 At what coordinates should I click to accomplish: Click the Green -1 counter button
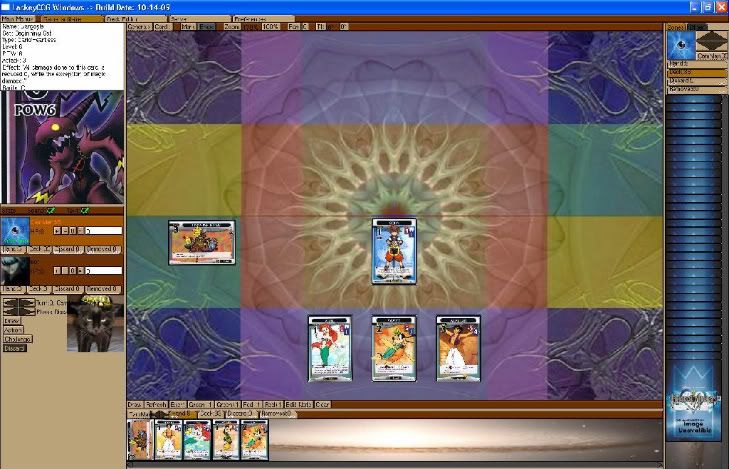coord(201,404)
